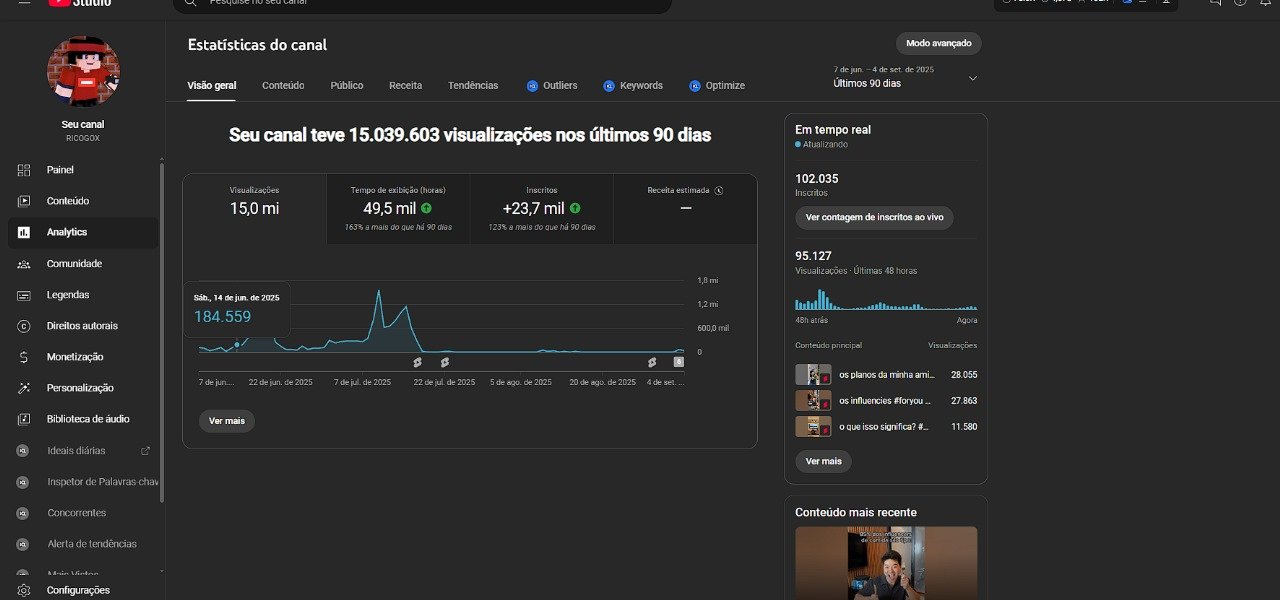The height and width of the screenshot is (600, 1280).
Task: Open the Conteúdo mais recente video thumbnail
Action: click(x=886, y=562)
